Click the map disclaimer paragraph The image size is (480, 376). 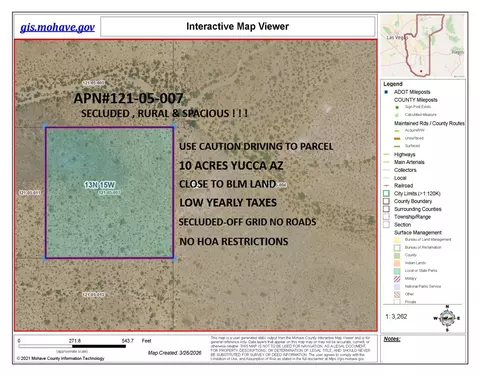[290, 348]
